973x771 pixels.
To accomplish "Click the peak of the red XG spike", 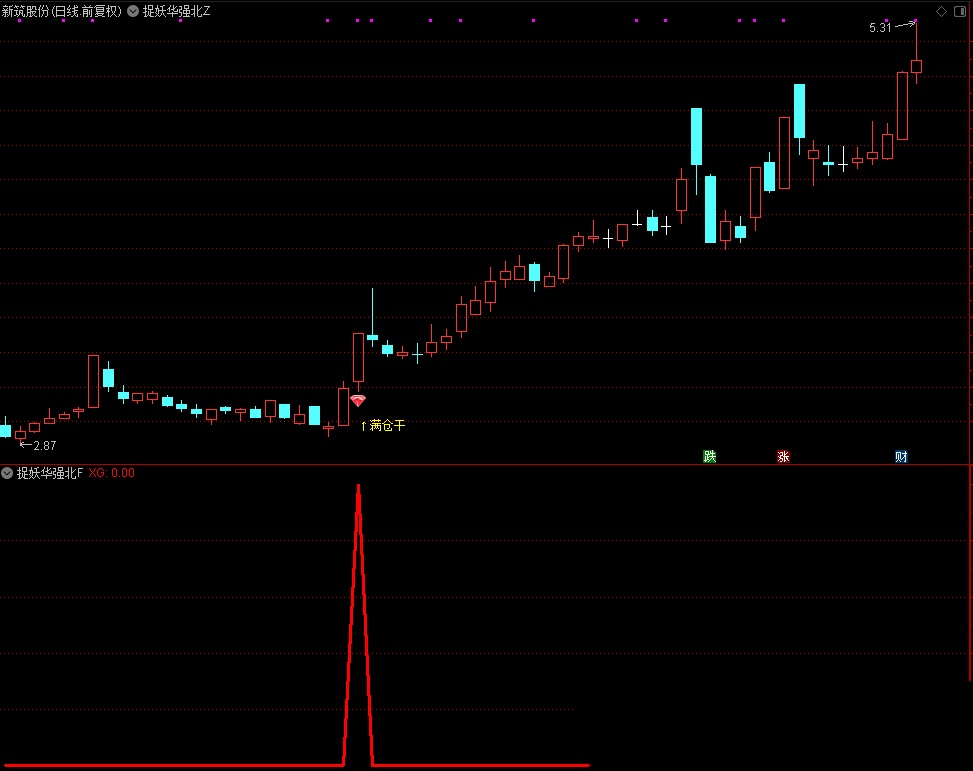I will [358, 487].
